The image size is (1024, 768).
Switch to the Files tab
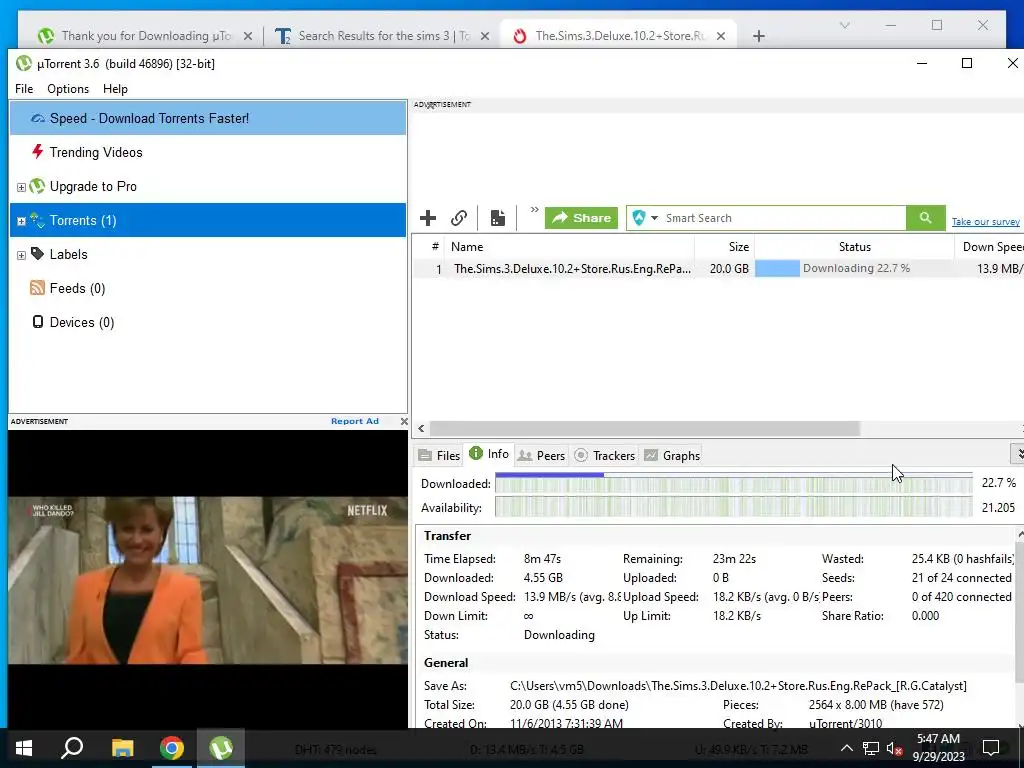[439, 455]
